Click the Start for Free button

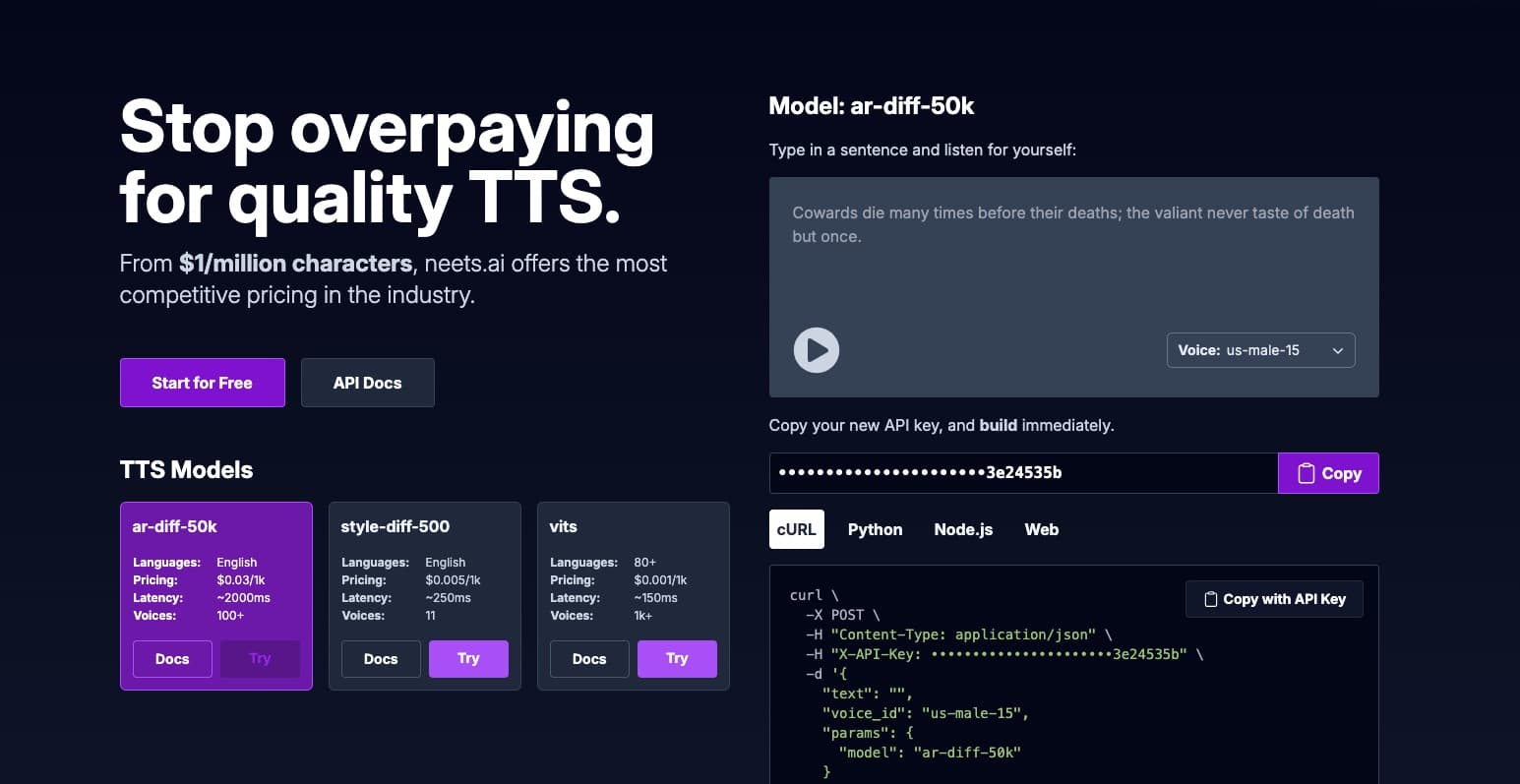tap(203, 383)
